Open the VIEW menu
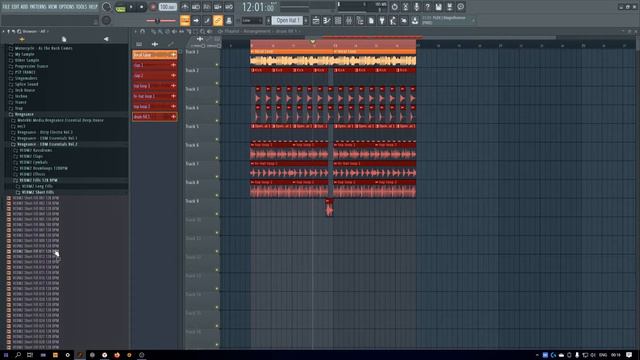Viewport: 640px width, 360px height. [x=53, y=7]
